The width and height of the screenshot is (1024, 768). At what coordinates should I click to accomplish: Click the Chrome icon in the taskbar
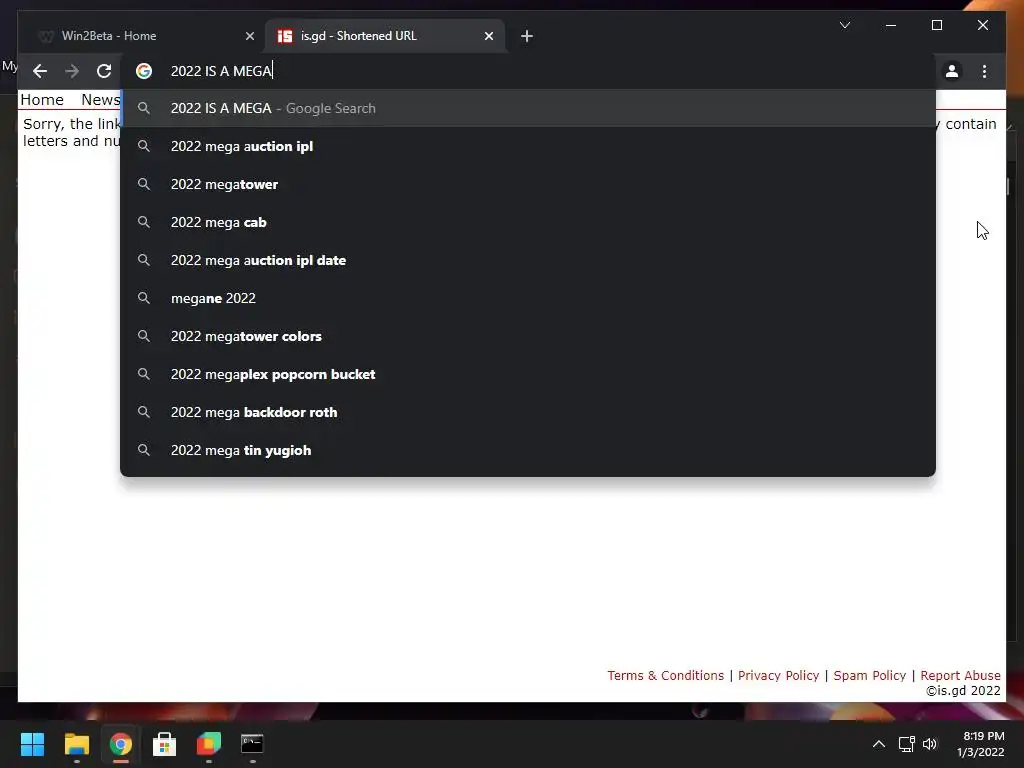[120, 744]
